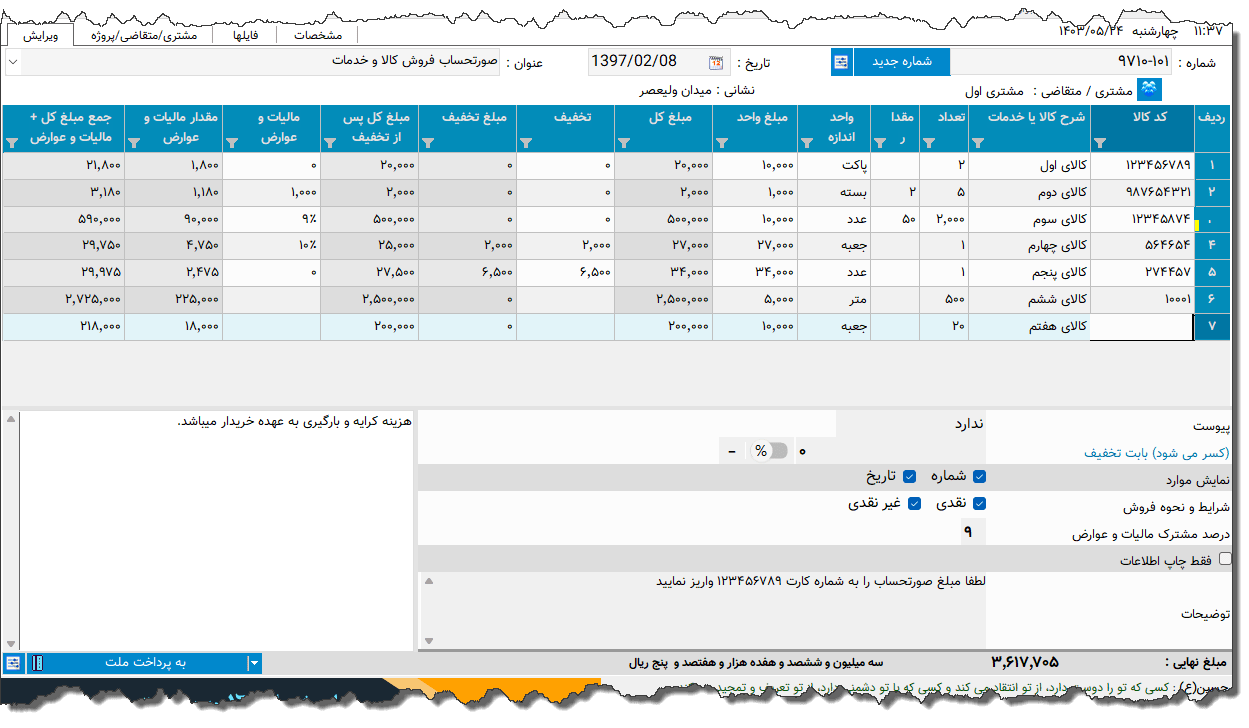The height and width of the screenshot is (728, 1249).
Task: Uncheck the شماره checkbox
Action: tap(979, 477)
